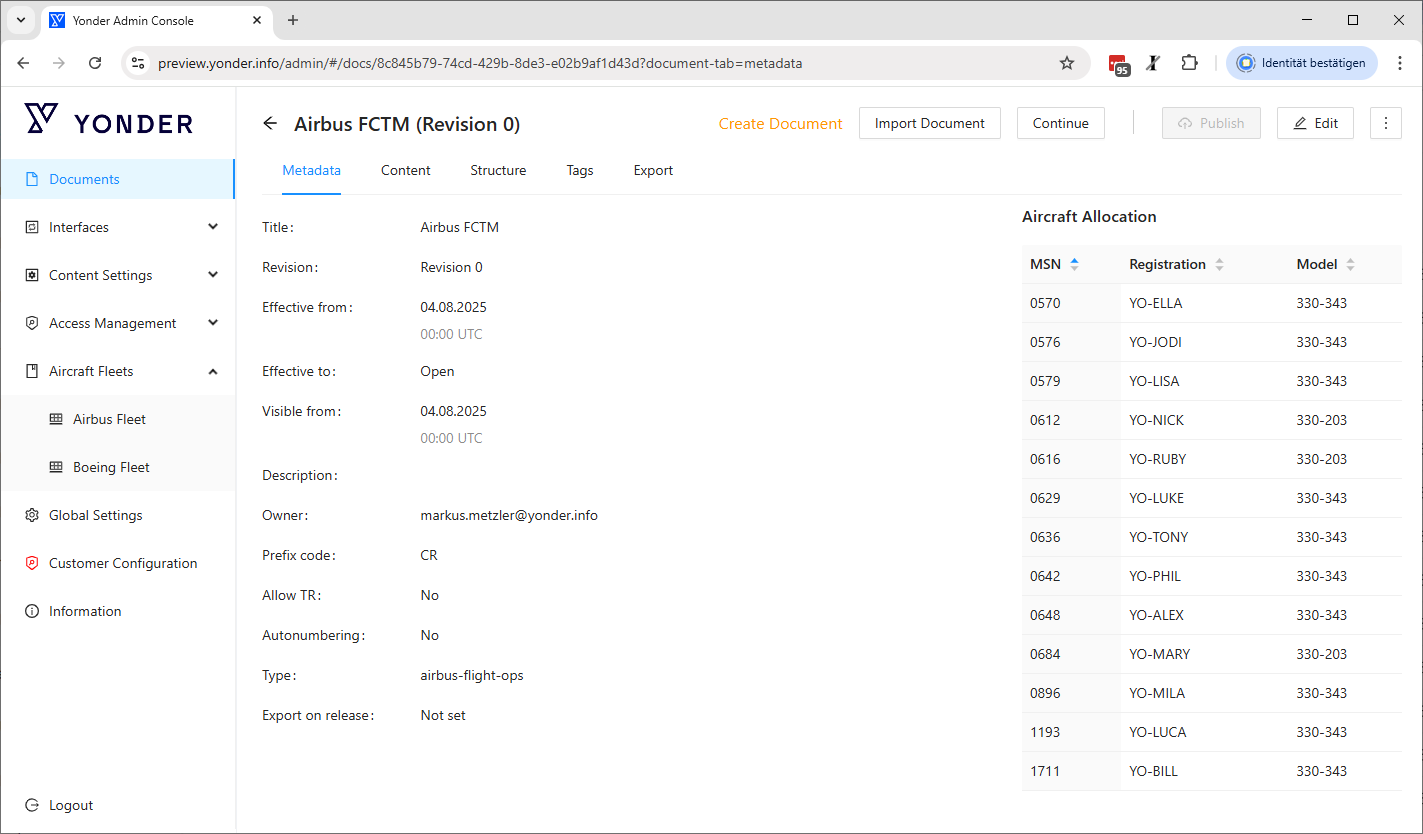Open the tab search dropdown arrow

[x=21, y=20]
